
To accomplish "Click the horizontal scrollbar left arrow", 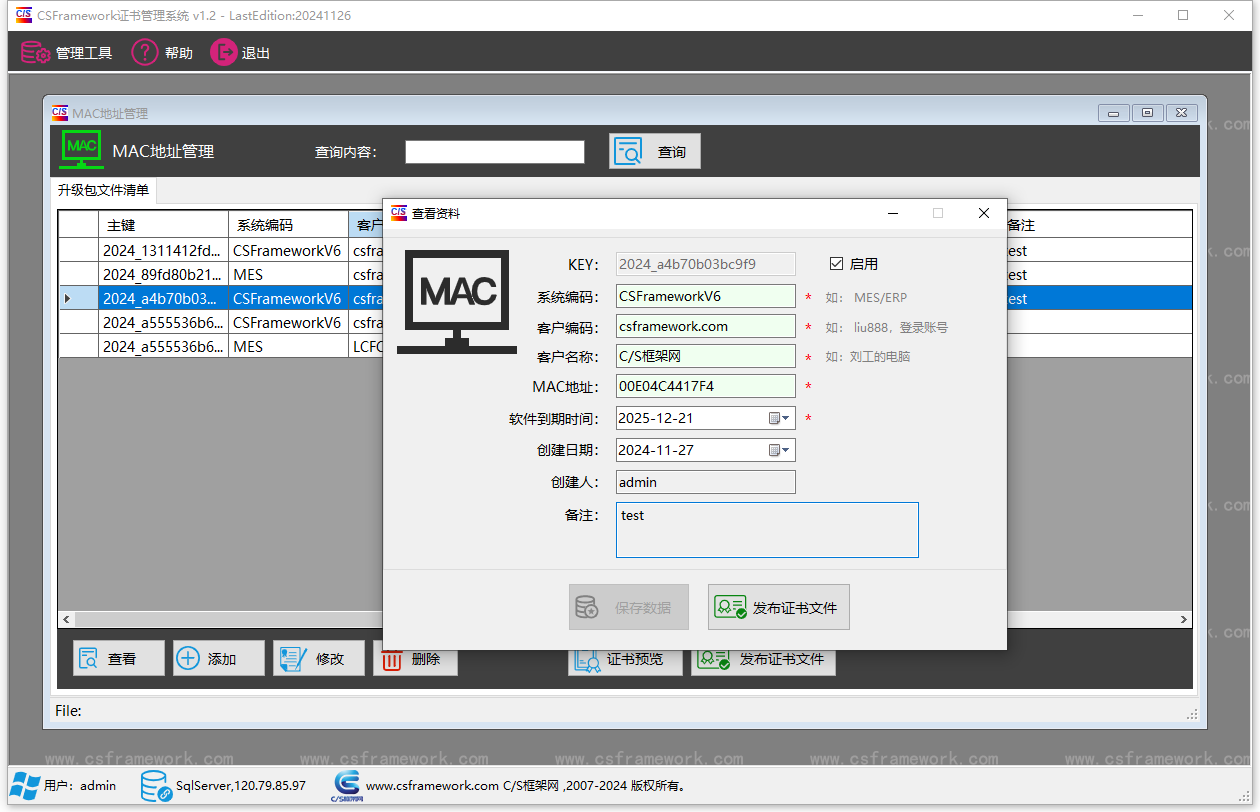I will pyautogui.click(x=68, y=620).
